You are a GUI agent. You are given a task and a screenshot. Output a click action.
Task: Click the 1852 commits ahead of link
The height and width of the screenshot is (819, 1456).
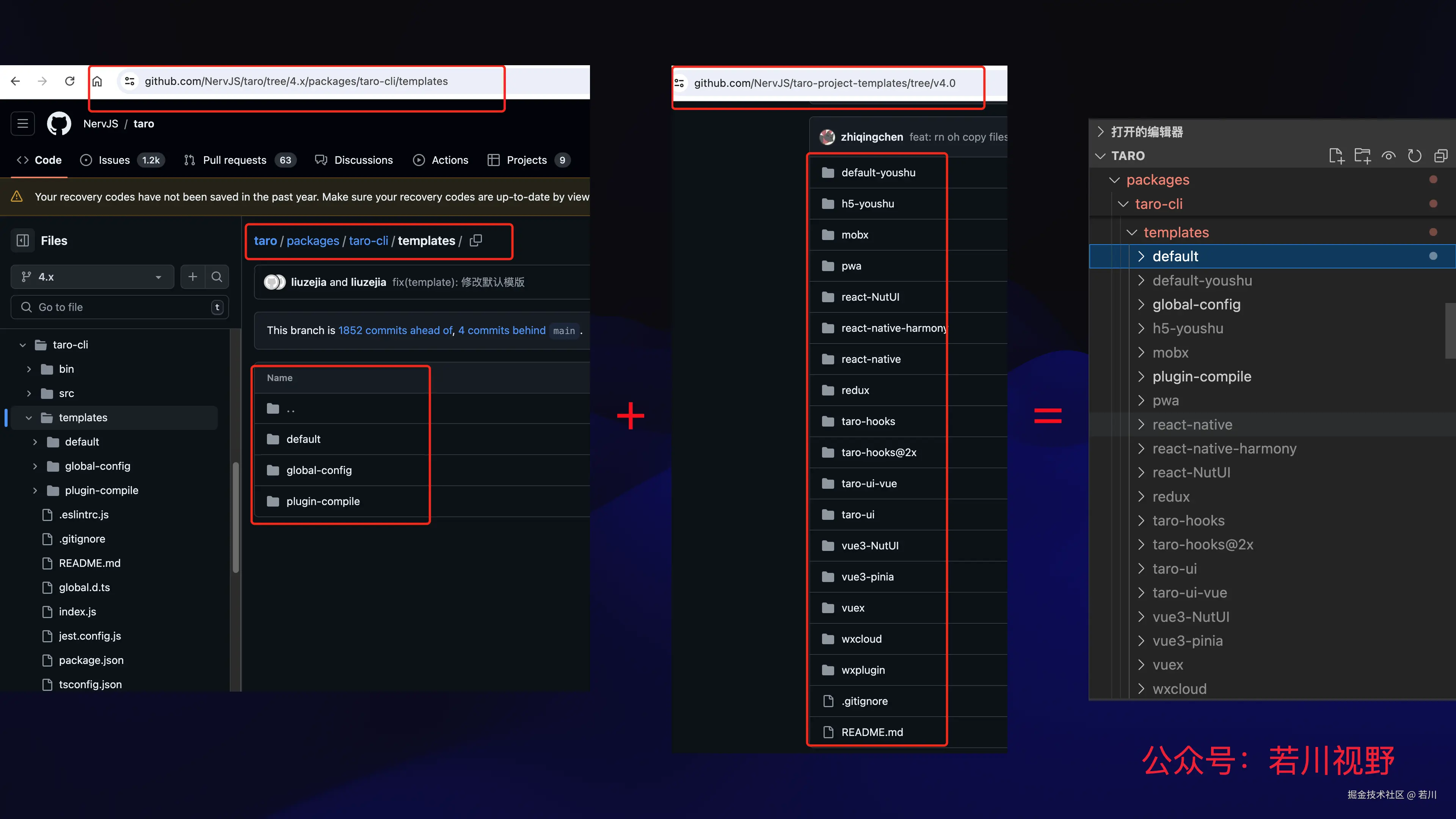(x=395, y=330)
